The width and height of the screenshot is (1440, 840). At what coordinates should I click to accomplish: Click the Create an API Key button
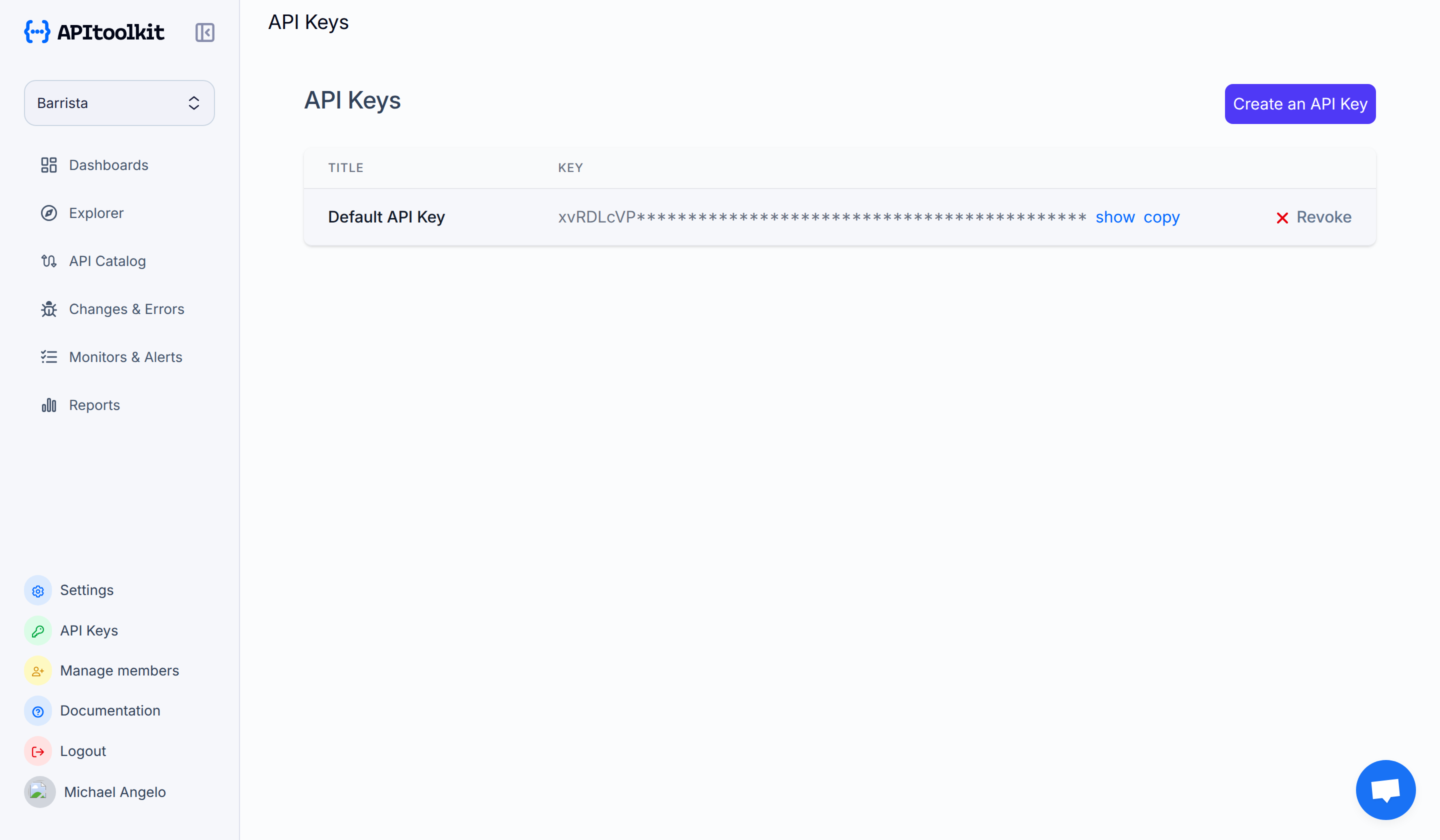click(x=1300, y=103)
